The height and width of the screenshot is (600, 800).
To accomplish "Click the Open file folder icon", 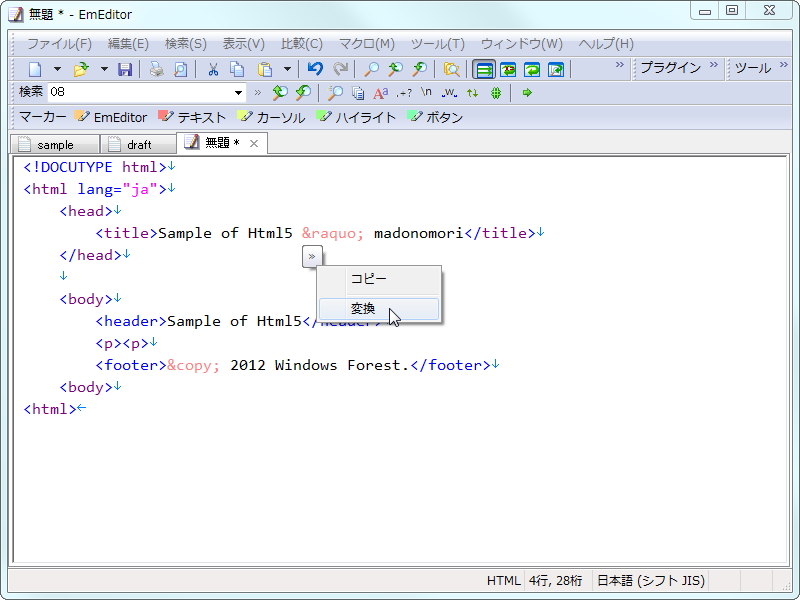I will coord(81,69).
